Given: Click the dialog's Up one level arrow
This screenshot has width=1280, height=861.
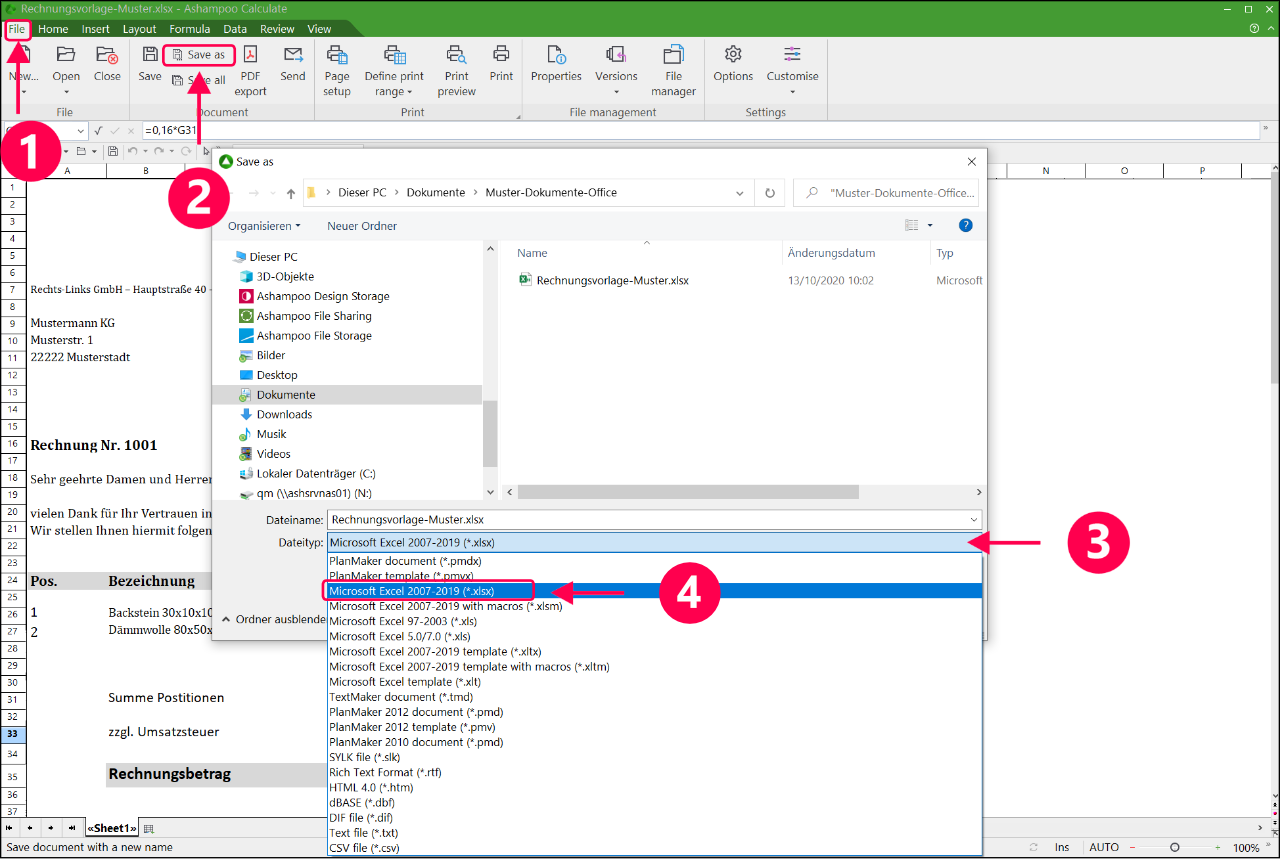Looking at the screenshot, I should click(291, 193).
